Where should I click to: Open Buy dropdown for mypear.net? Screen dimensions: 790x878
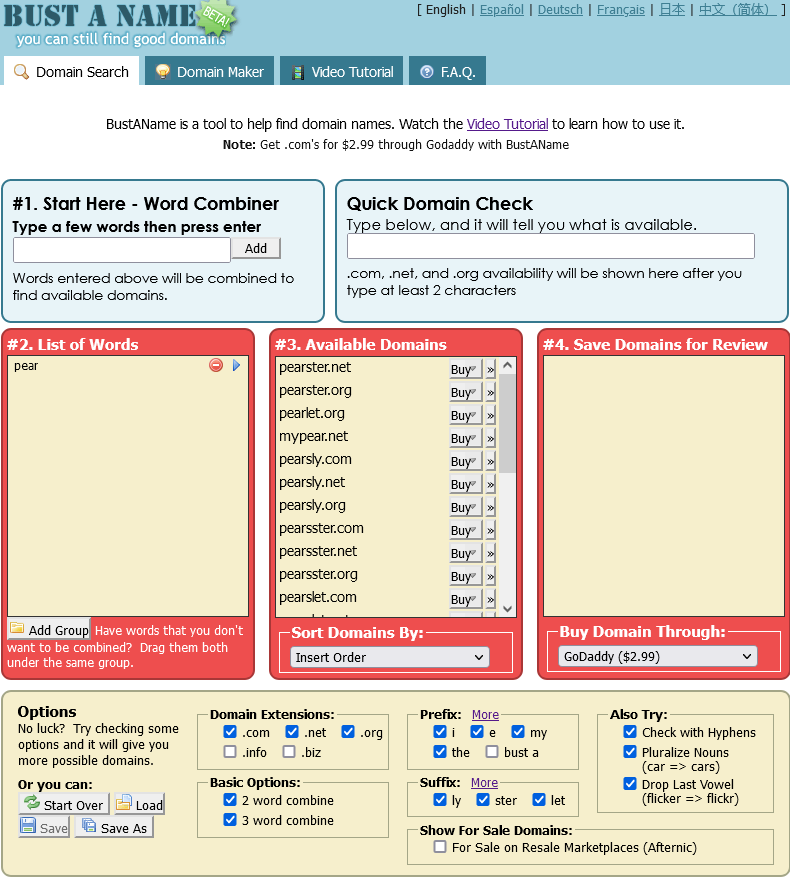tap(465, 438)
